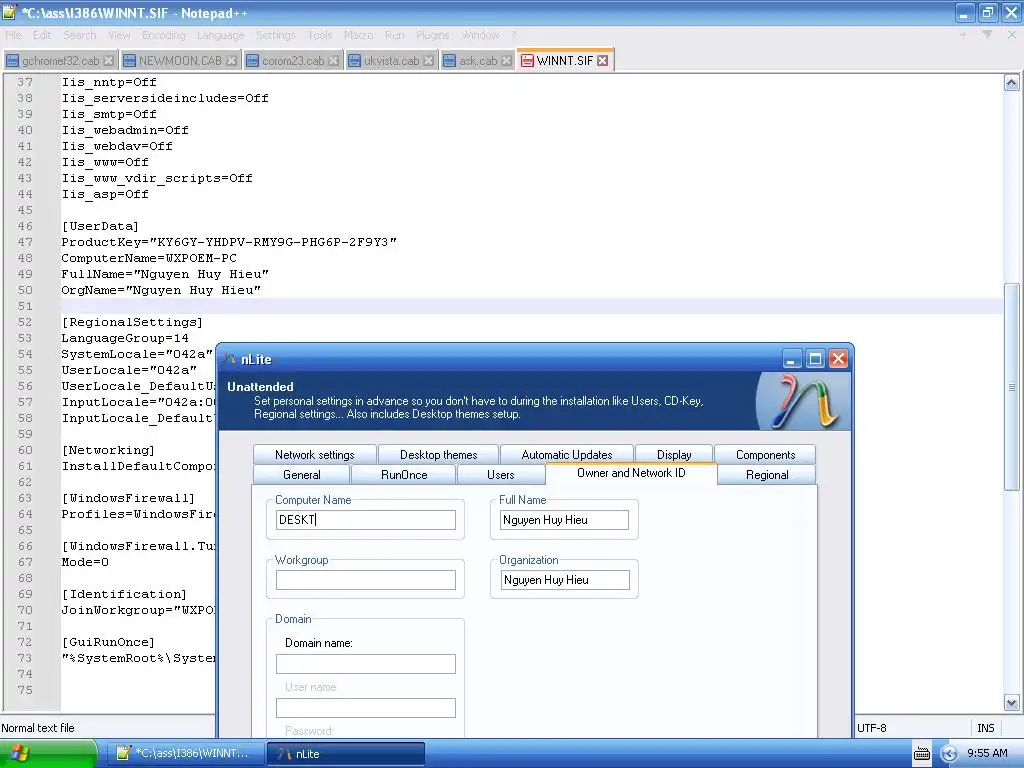Open nLite General tab

point(302,475)
